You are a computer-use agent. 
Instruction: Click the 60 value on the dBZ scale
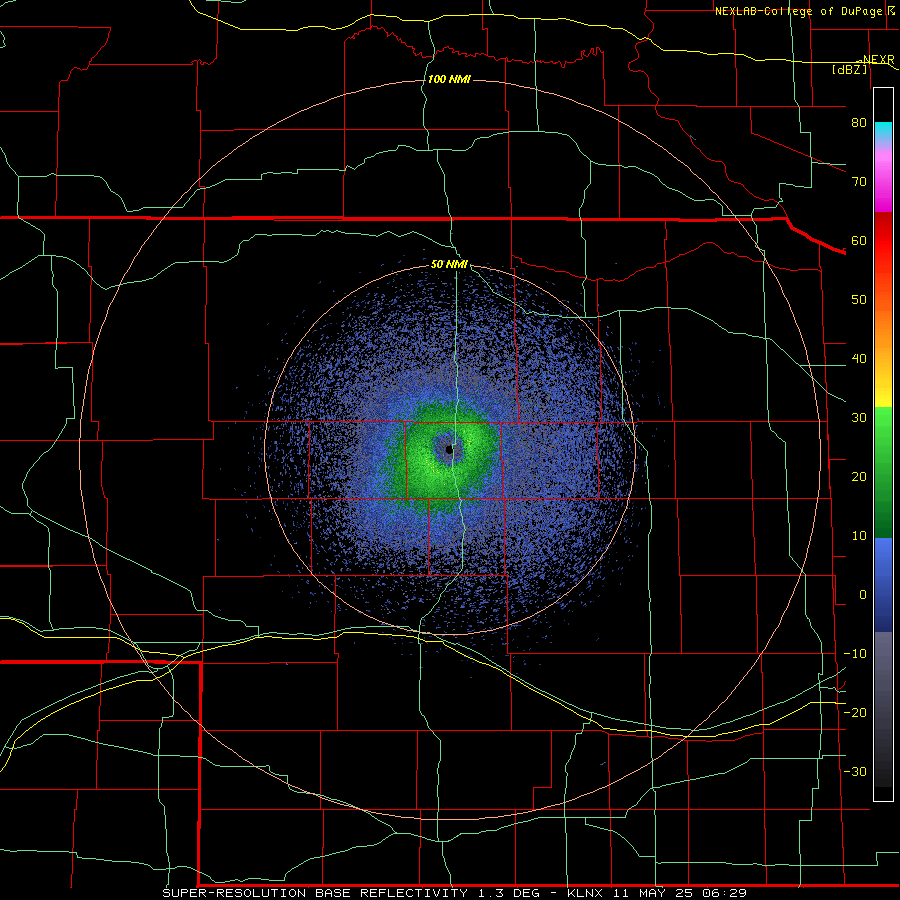click(859, 240)
